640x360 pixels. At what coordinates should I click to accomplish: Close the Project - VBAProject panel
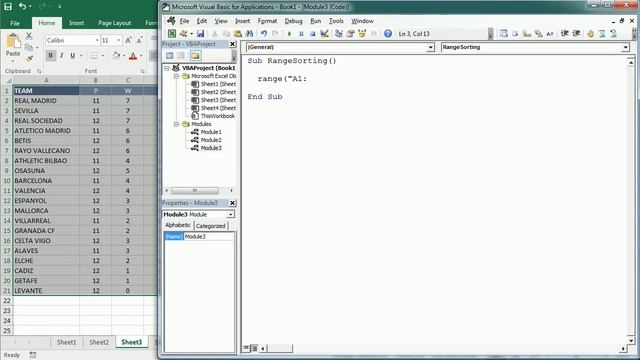[x=233, y=44]
